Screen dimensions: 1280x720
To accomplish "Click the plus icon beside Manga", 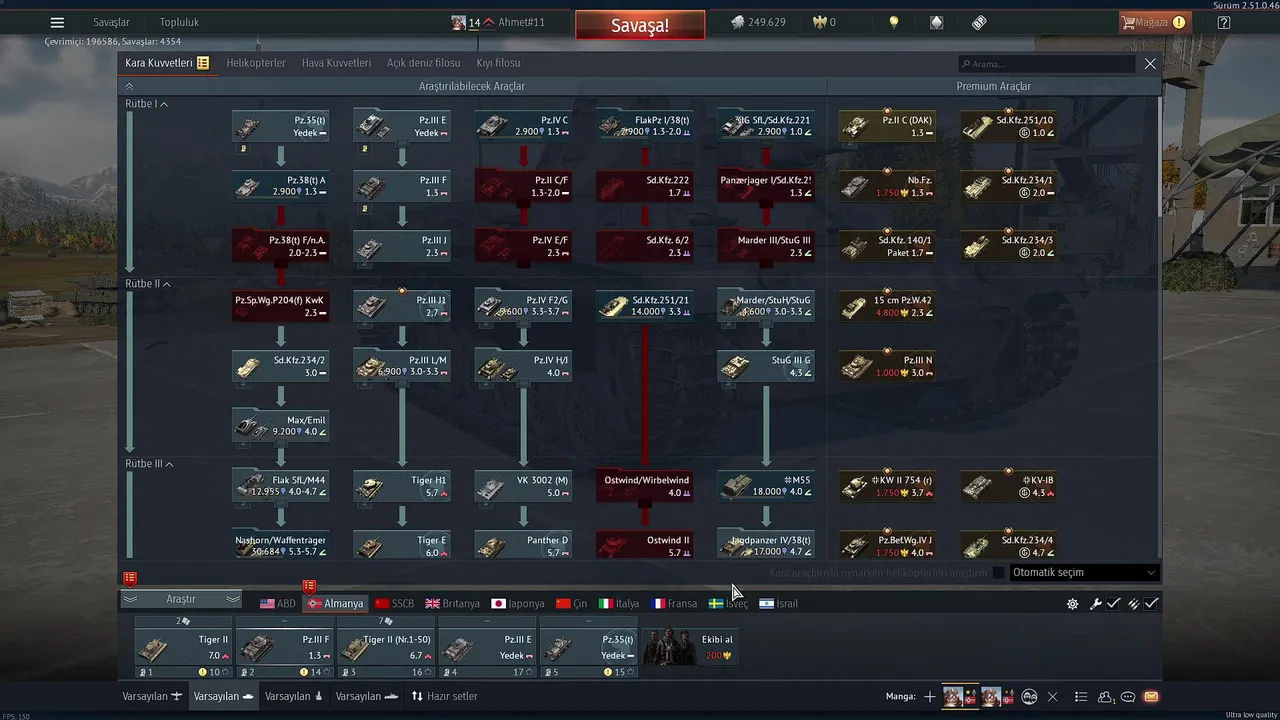I will (x=930, y=696).
